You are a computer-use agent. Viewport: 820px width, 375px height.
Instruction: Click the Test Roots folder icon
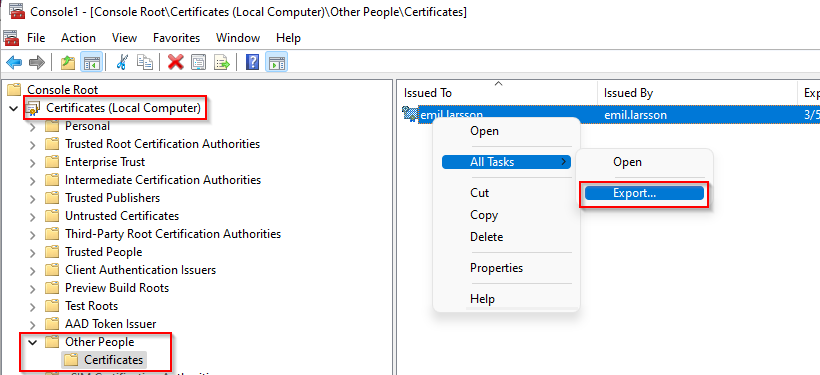click(52, 306)
